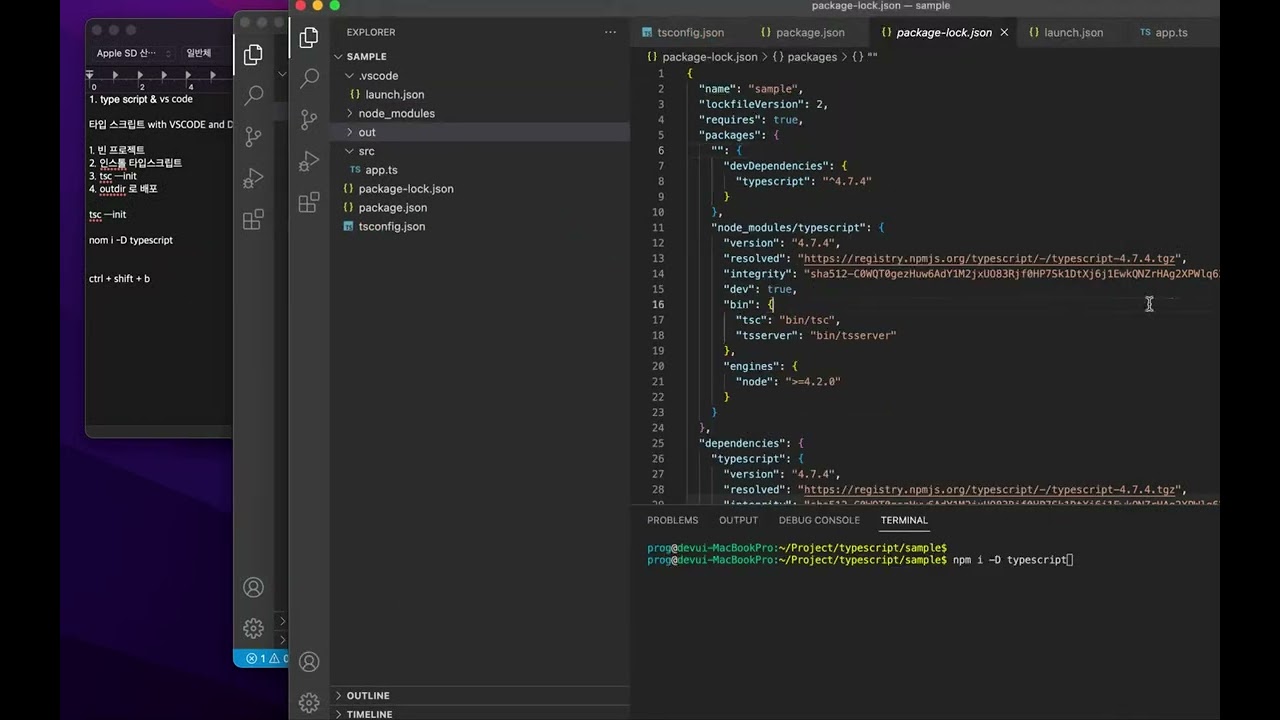The height and width of the screenshot is (720, 1280).
Task: Open app.ts in the explorer tree
Action: 381,170
